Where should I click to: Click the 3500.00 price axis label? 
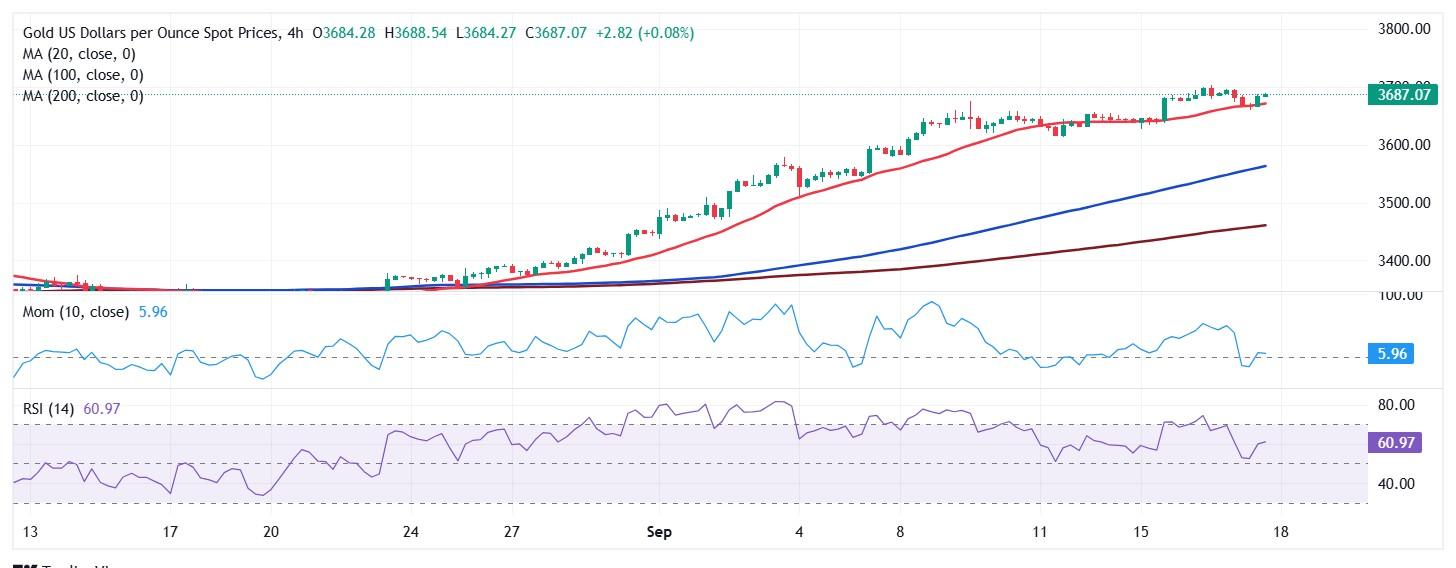tap(1401, 203)
